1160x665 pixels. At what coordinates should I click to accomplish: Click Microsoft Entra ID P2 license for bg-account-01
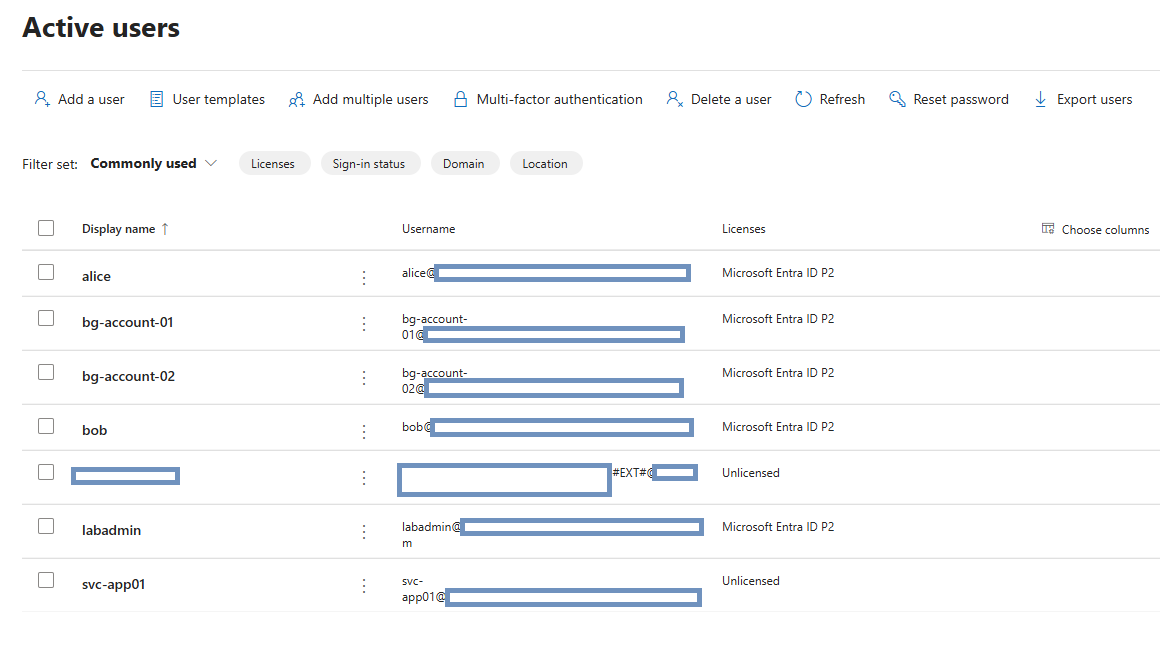pyautogui.click(x=778, y=319)
